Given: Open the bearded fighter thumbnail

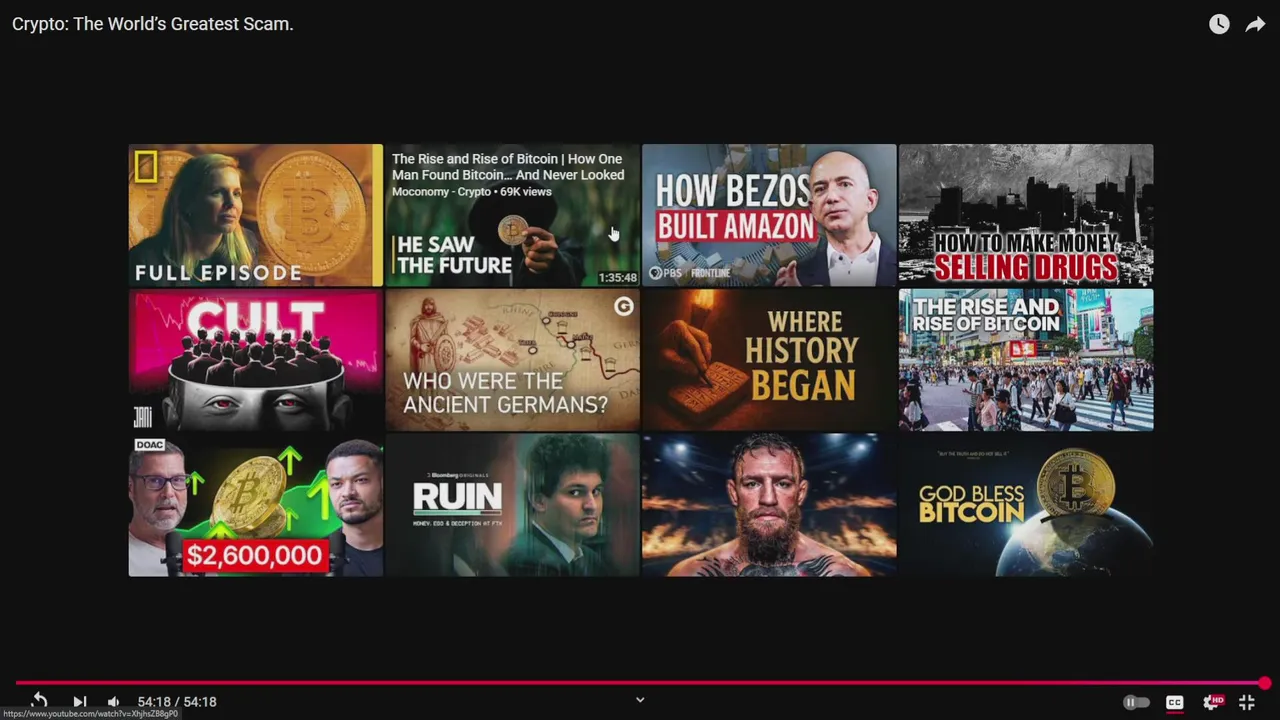Looking at the screenshot, I should (769, 505).
